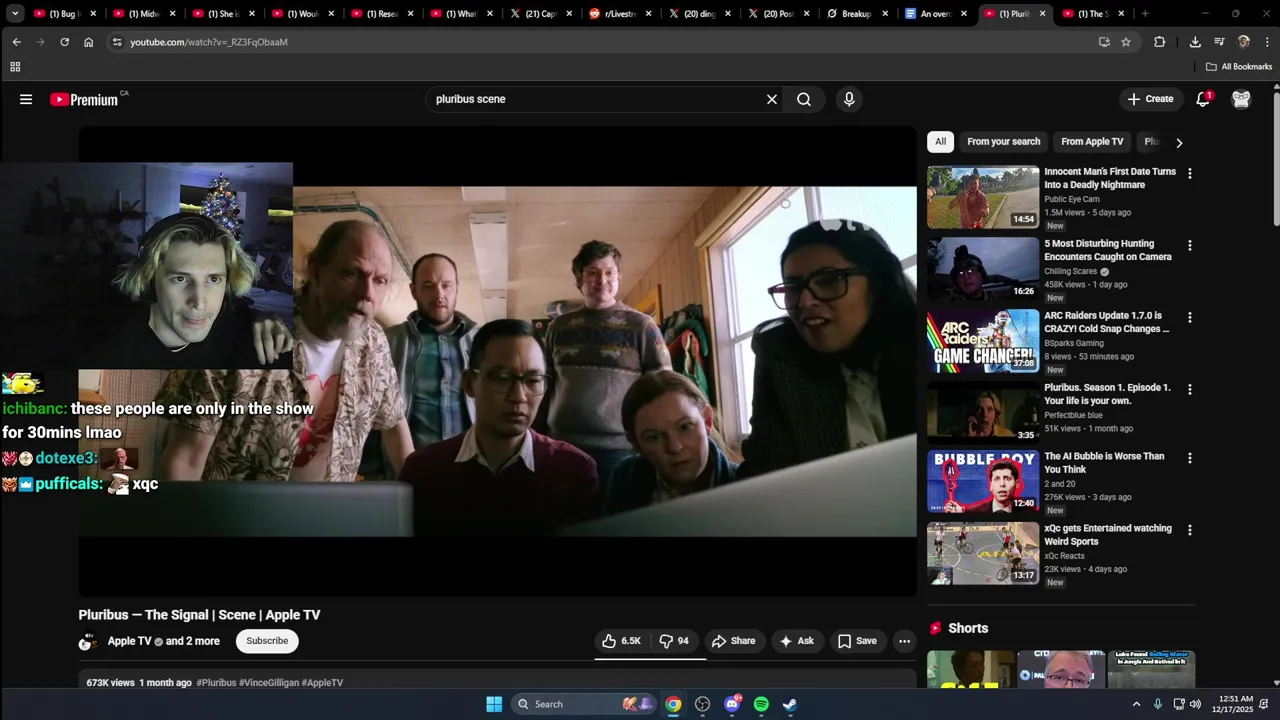This screenshot has height=720, width=1280.
Task: Select the From your search chip
Action: coord(1003,142)
